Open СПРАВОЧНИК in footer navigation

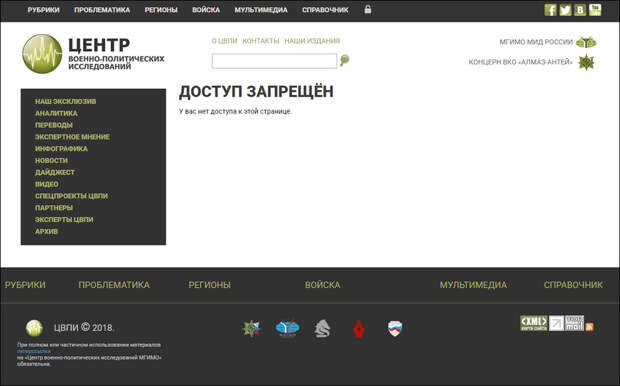click(573, 285)
